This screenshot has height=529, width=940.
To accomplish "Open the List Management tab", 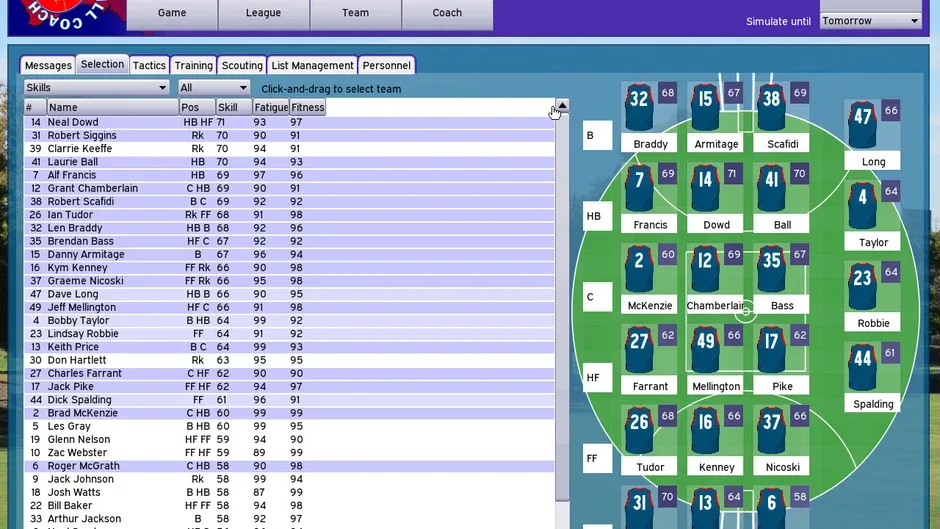I will pos(312,65).
